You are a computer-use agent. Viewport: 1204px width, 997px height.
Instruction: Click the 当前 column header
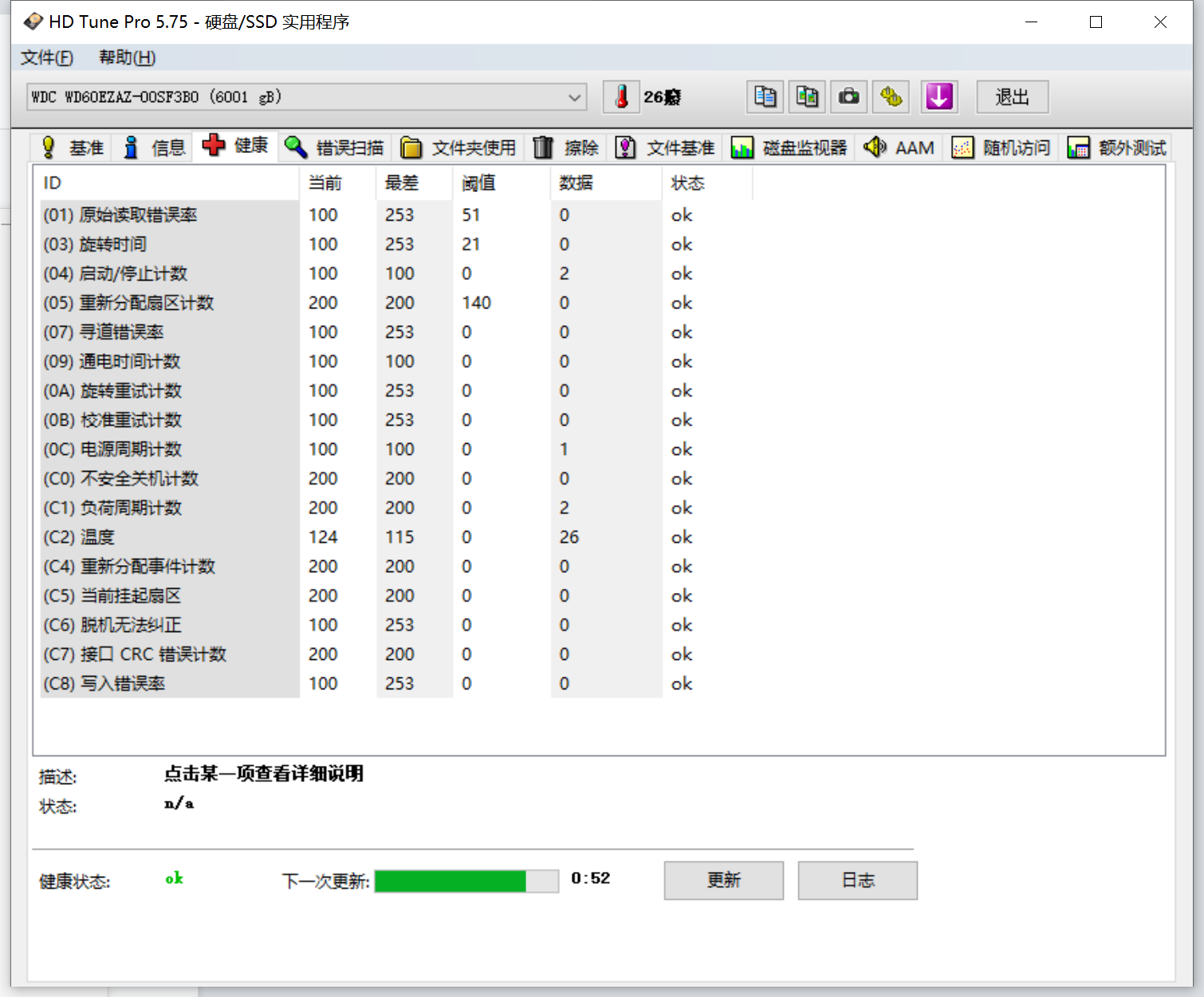338,183
